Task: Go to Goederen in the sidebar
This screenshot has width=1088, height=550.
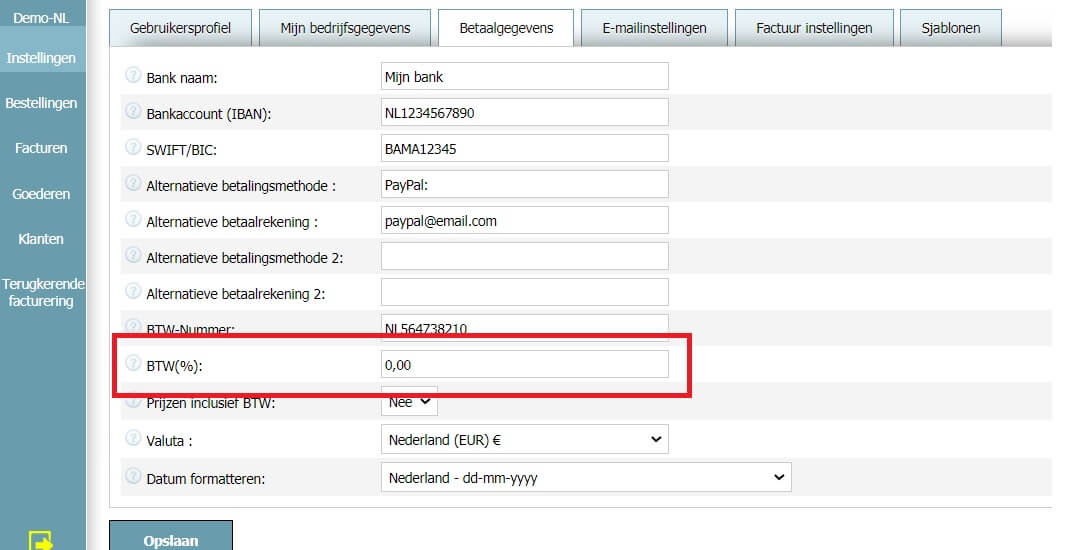Action: pyautogui.click(x=41, y=194)
